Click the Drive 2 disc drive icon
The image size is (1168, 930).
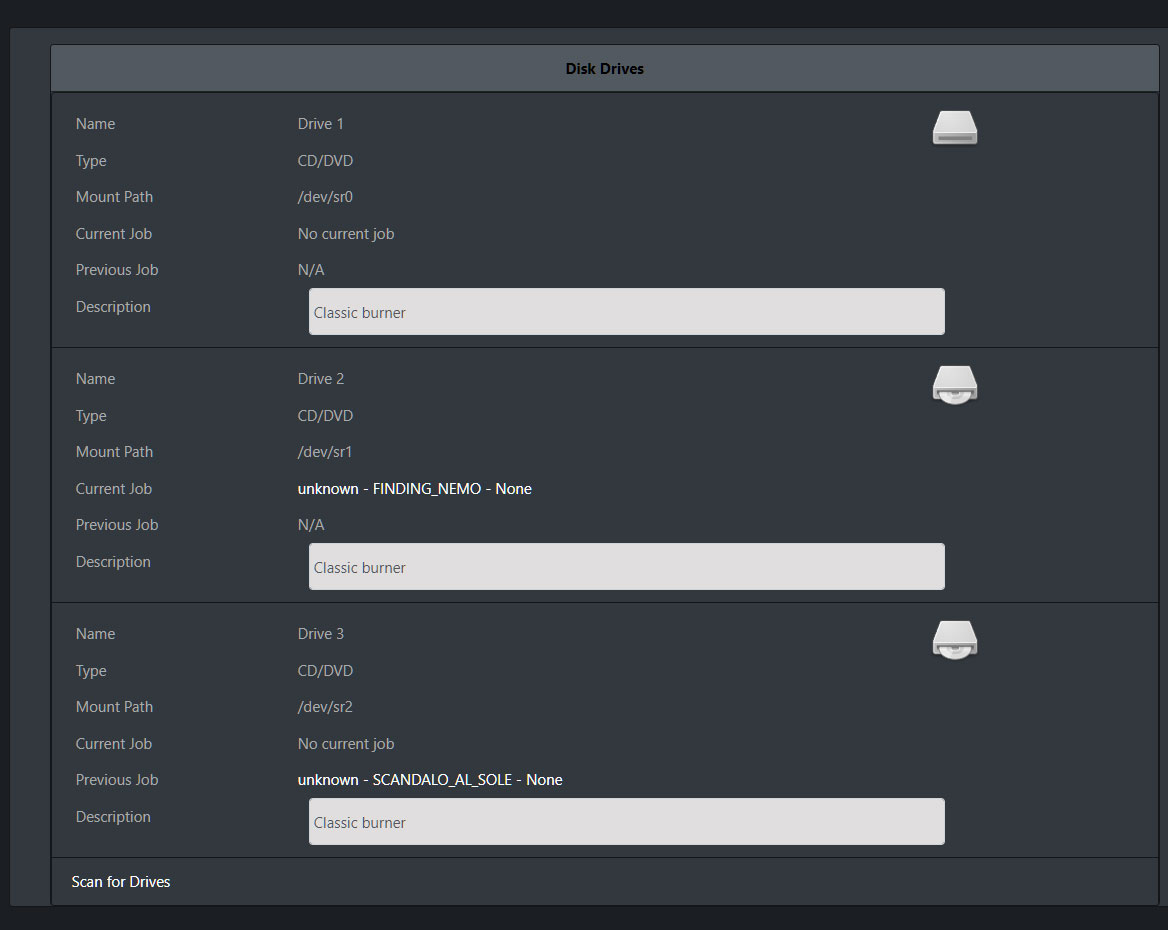954,384
